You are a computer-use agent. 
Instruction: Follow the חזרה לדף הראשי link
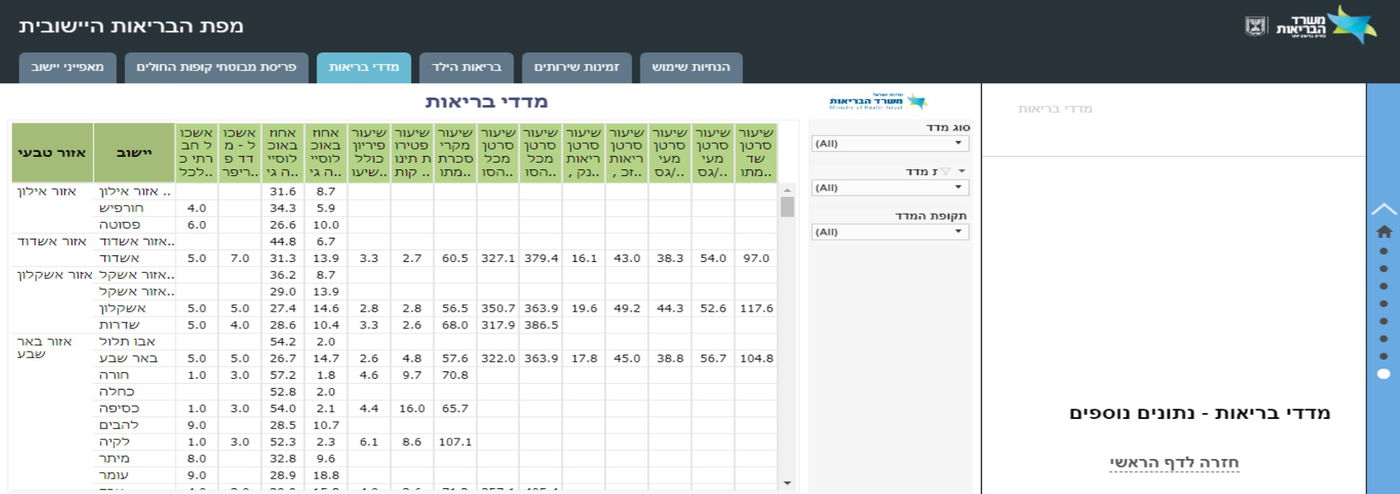tap(1174, 462)
